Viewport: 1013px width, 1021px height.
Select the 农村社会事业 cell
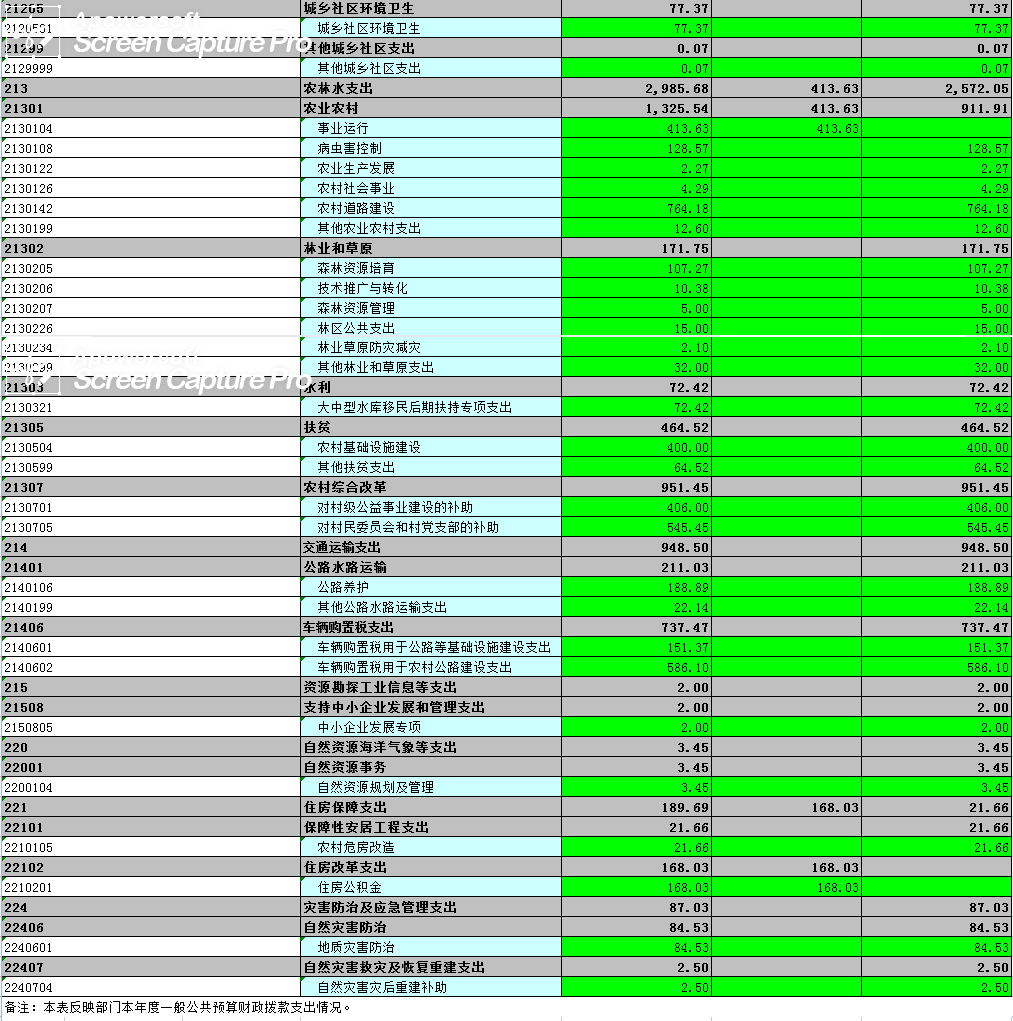(x=431, y=188)
